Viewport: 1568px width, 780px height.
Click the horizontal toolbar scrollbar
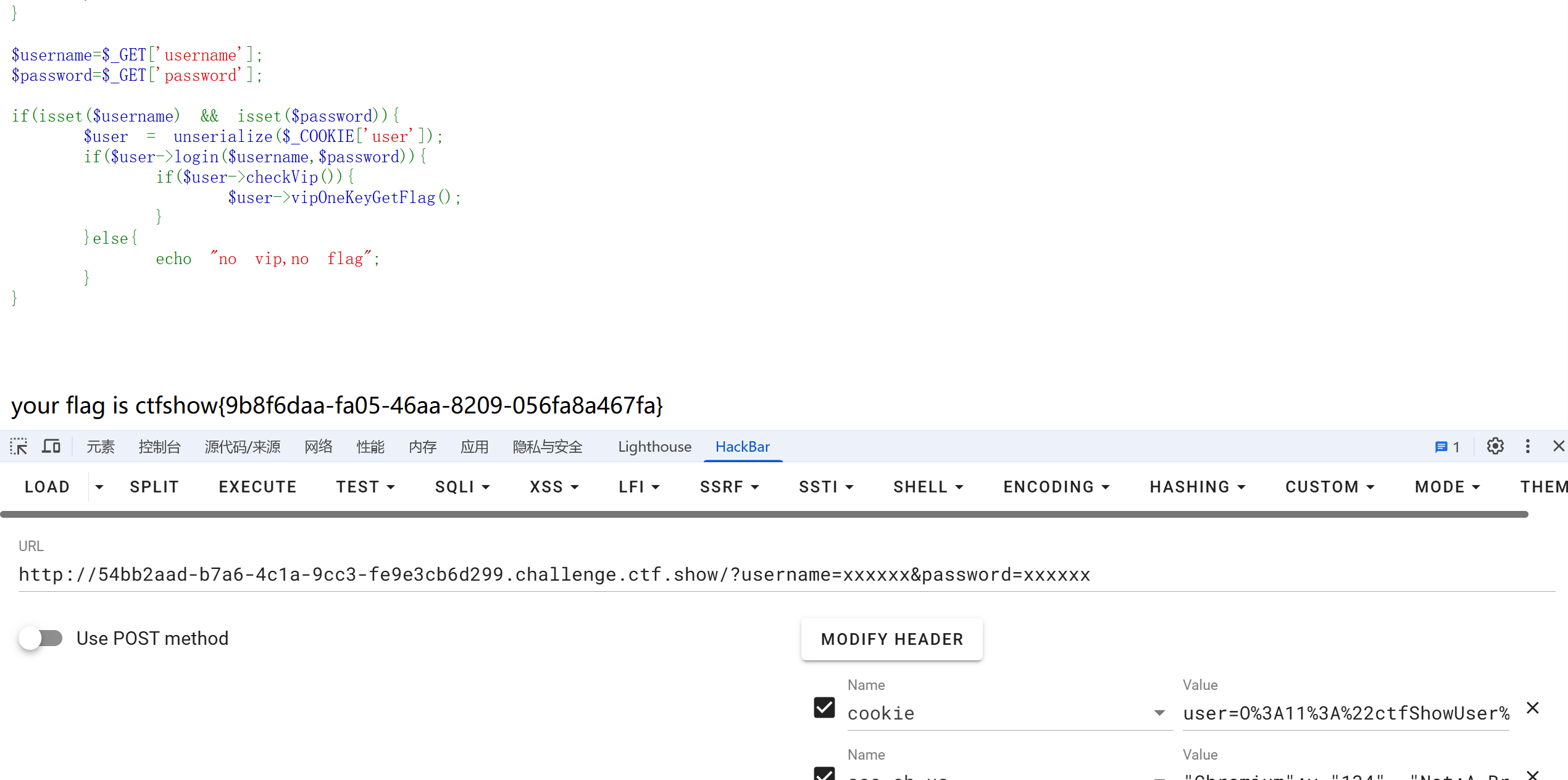pyautogui.click(x=764, y=514)
